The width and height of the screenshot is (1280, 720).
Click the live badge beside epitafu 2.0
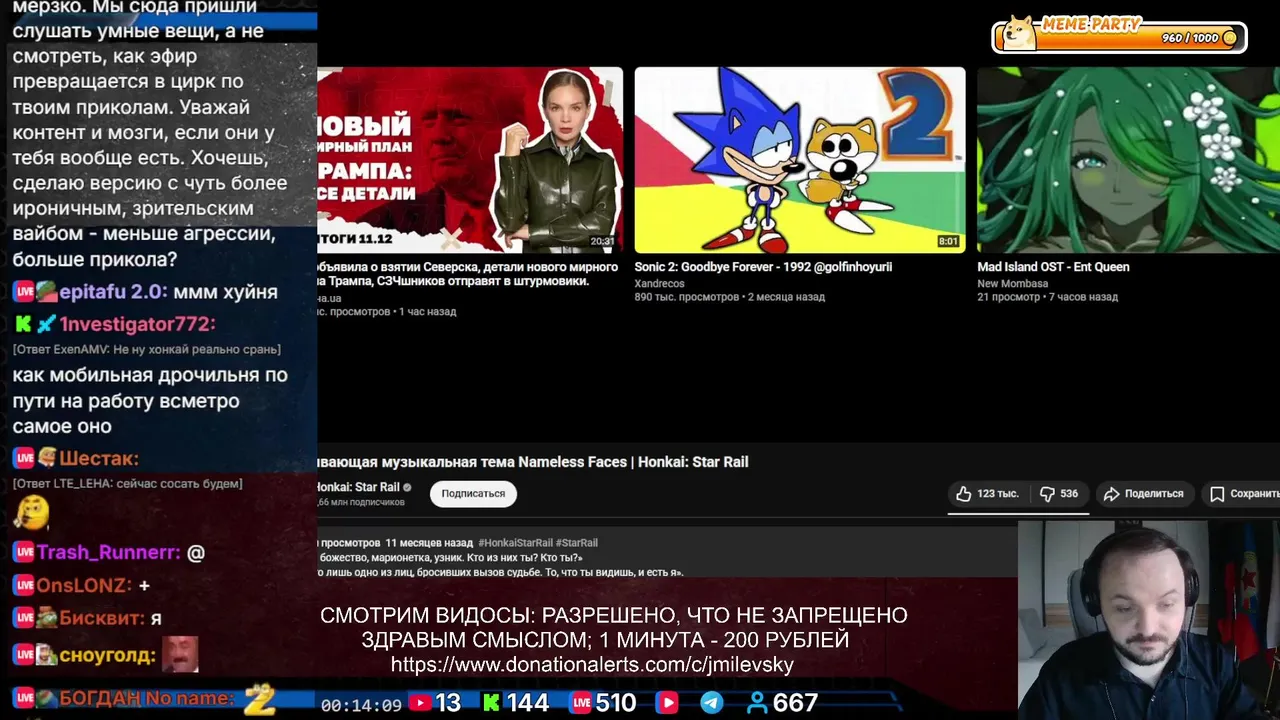24,292
